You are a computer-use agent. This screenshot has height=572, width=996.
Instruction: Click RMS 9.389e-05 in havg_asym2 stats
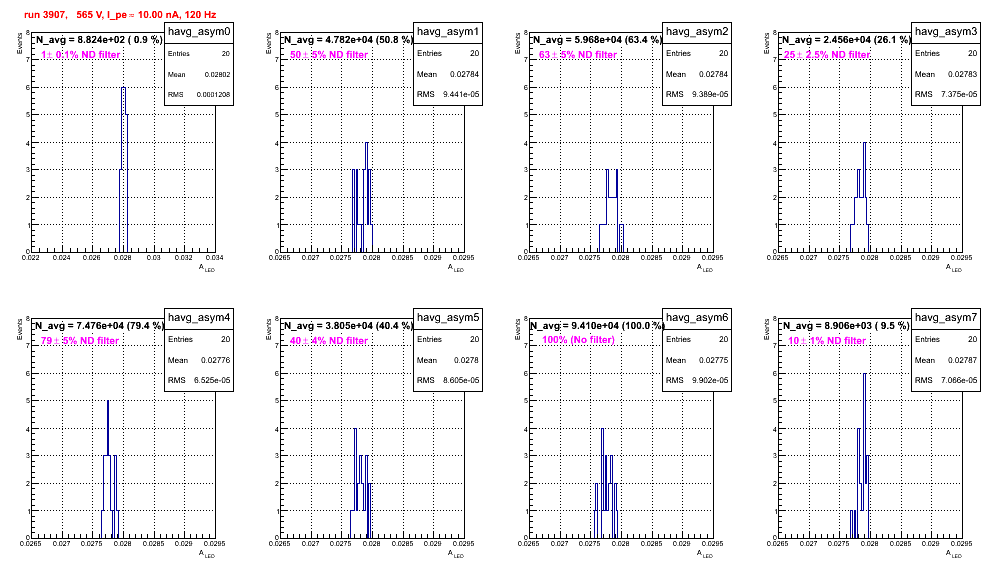(697, 94)
